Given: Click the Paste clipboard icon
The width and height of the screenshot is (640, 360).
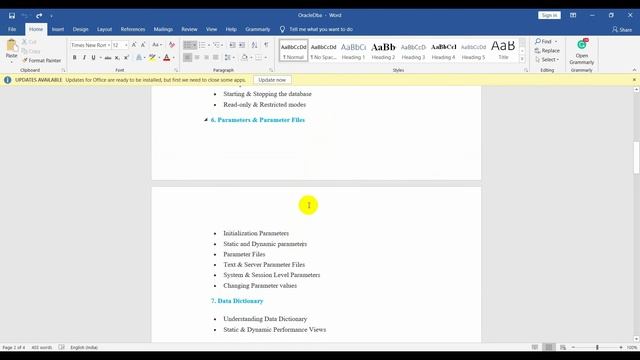Looking at the screenshot, I should (11, 45).
